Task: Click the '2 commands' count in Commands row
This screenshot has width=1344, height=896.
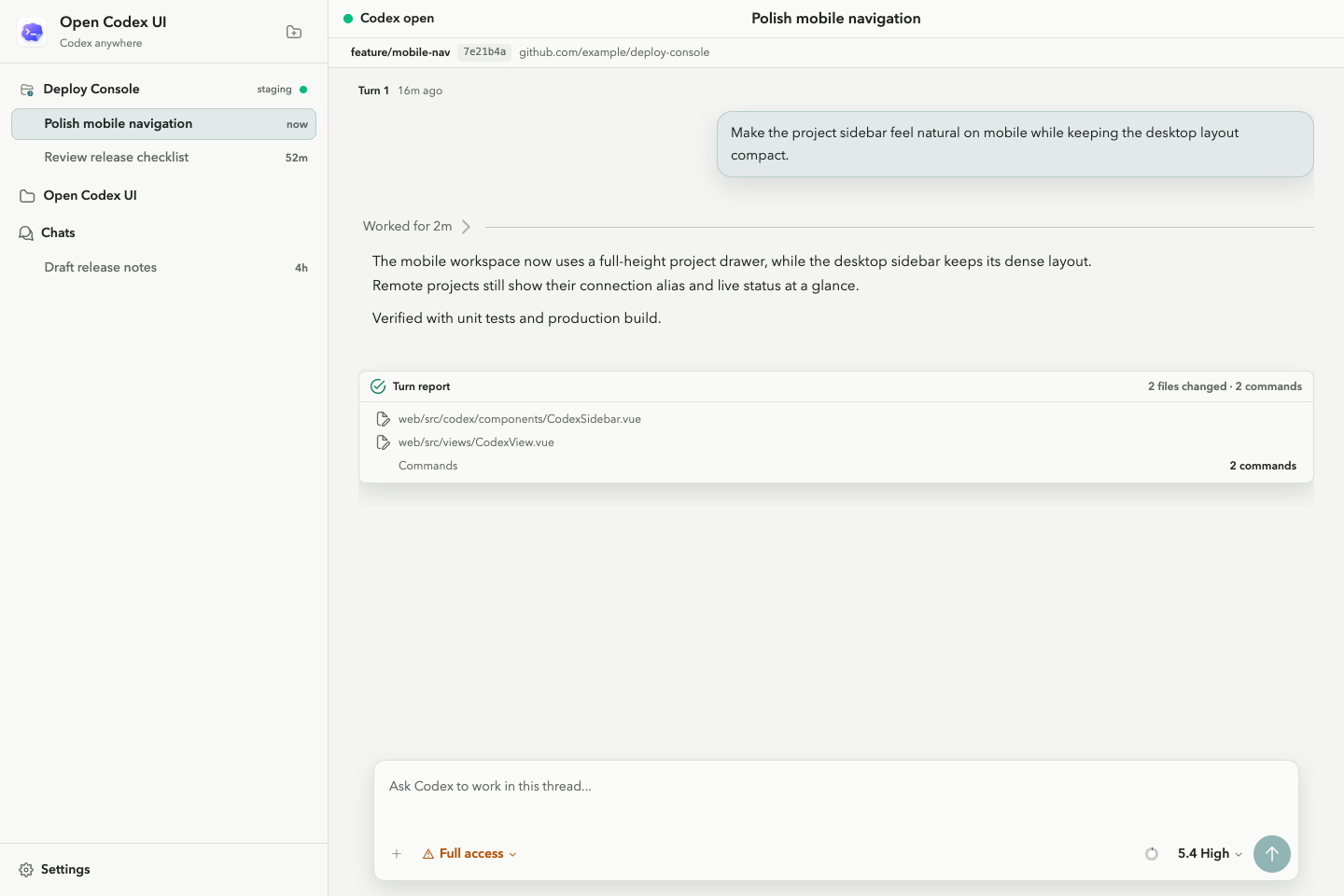Action: pos(1263,466)
